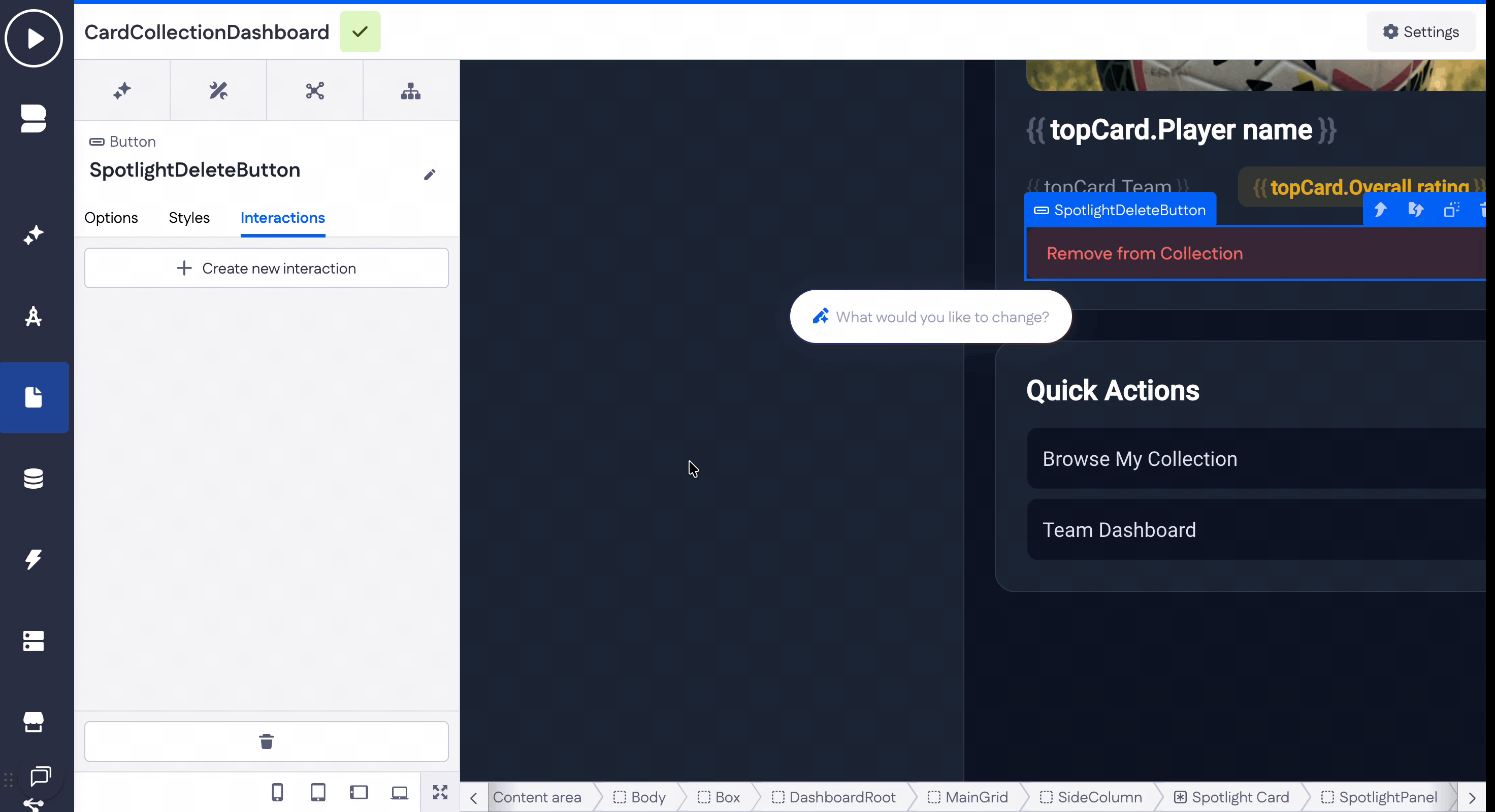Open the Backendless logo menu in sidebar

pos(34,118)
